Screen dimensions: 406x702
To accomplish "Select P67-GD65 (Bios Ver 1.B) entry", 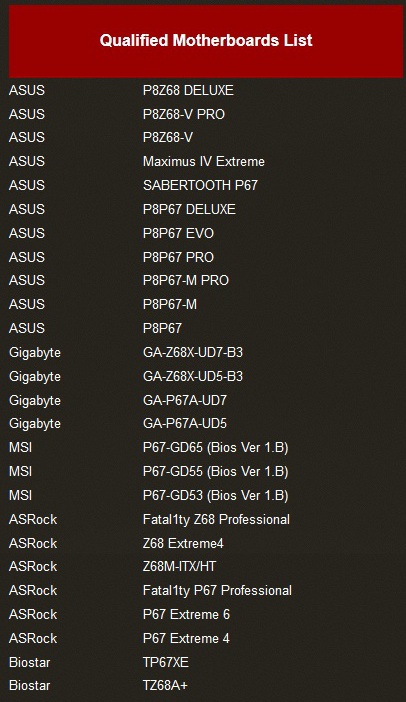I will (215, 448).
